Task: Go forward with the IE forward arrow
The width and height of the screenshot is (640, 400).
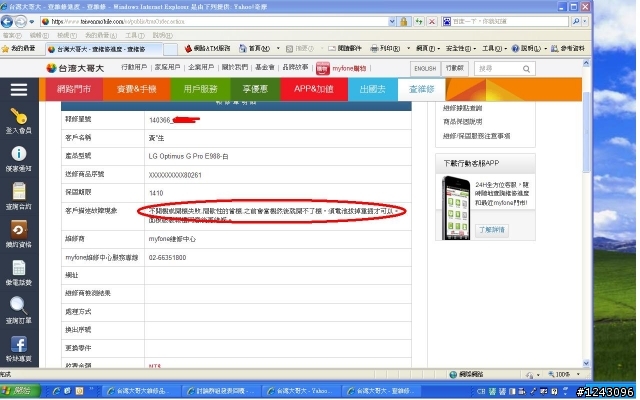Action: point(20,21)
